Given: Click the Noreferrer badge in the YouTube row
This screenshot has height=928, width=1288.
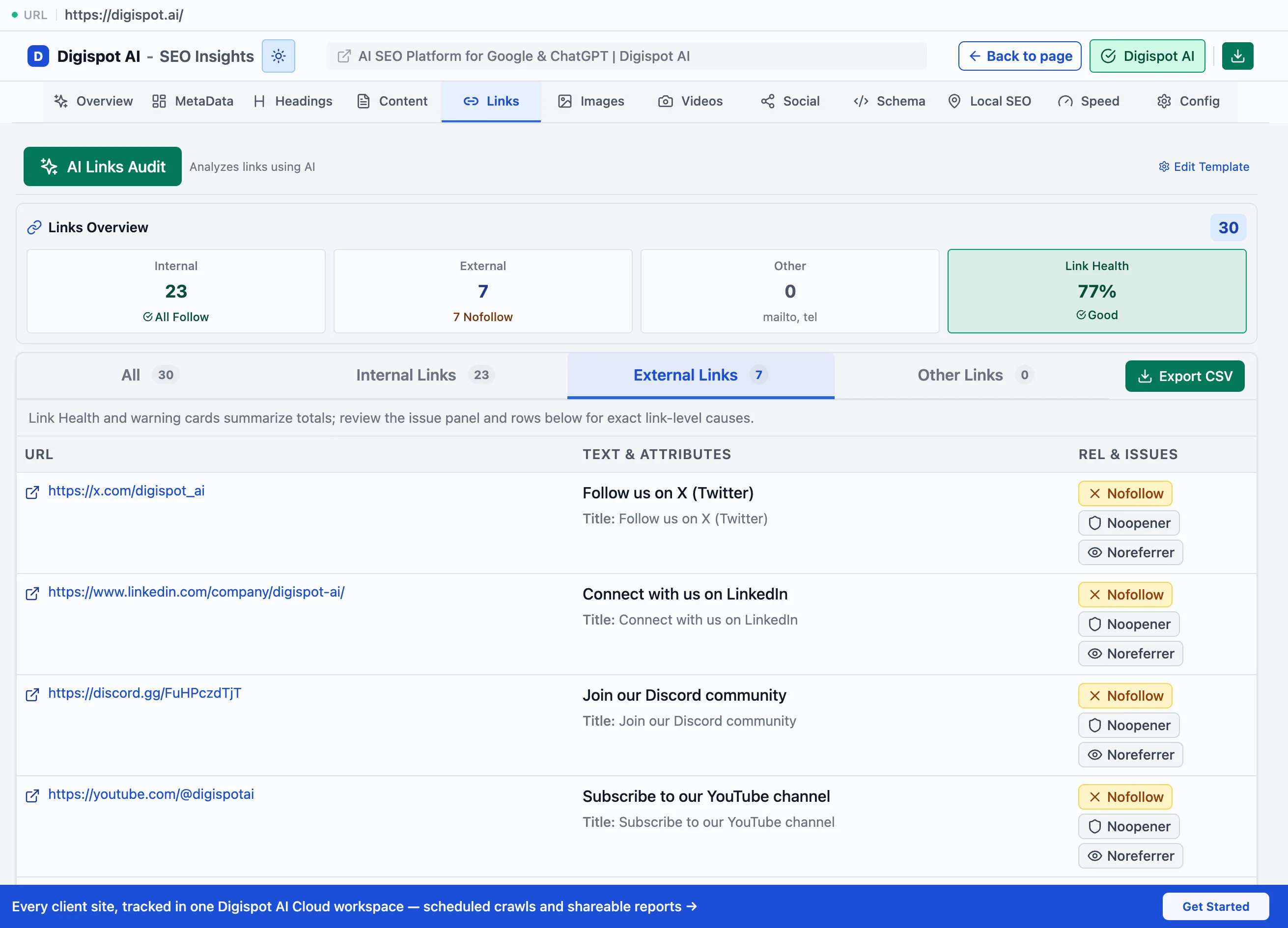Looking at the screenshot, I should 1130,855.
